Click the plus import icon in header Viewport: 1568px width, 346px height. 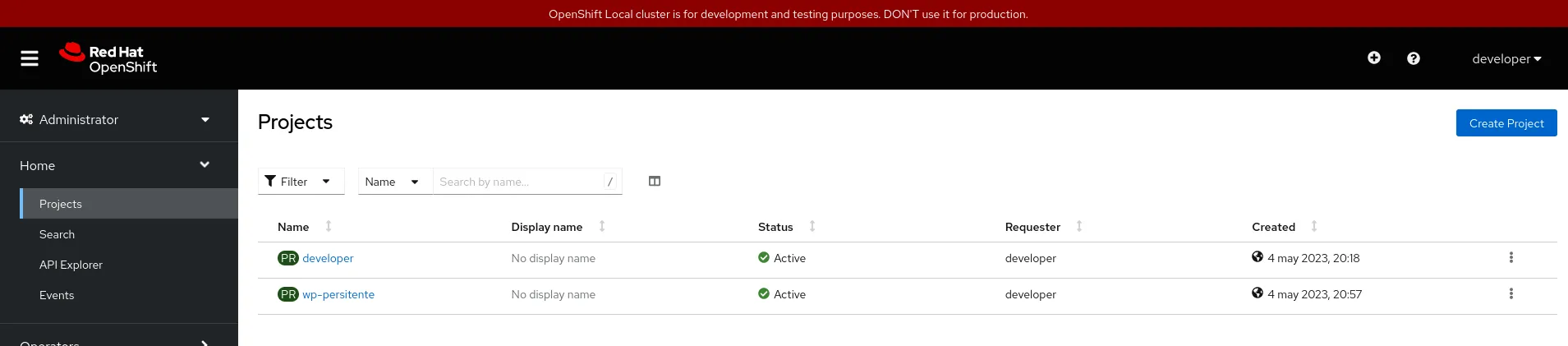pos(1373,58)
